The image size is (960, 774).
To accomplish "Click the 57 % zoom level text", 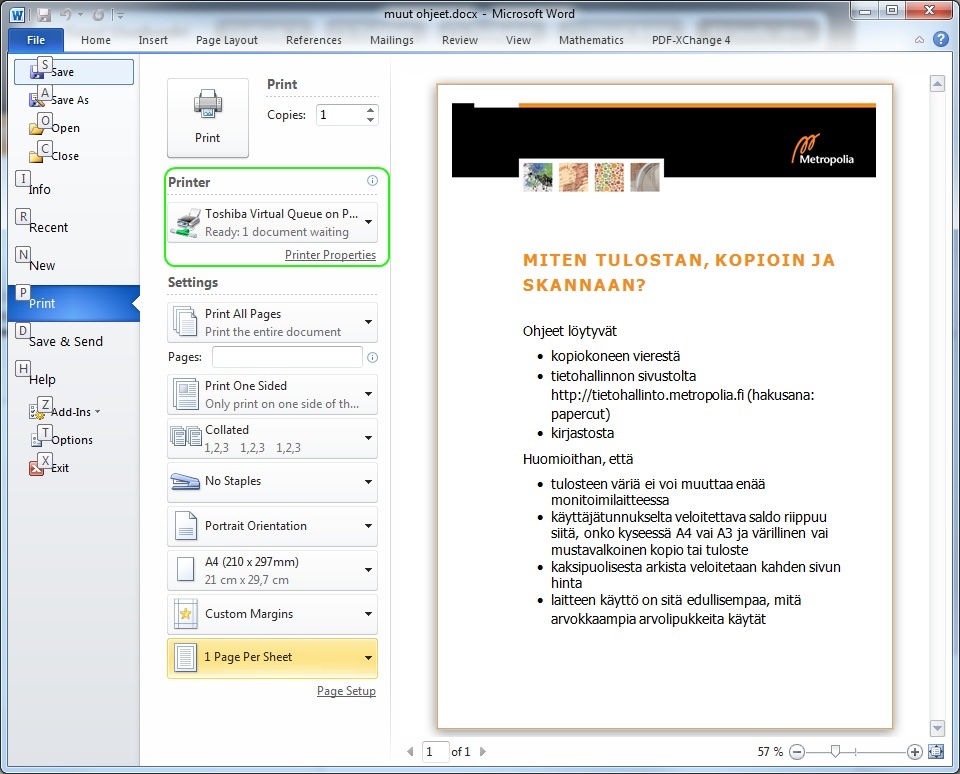I will tap(770, 751).
